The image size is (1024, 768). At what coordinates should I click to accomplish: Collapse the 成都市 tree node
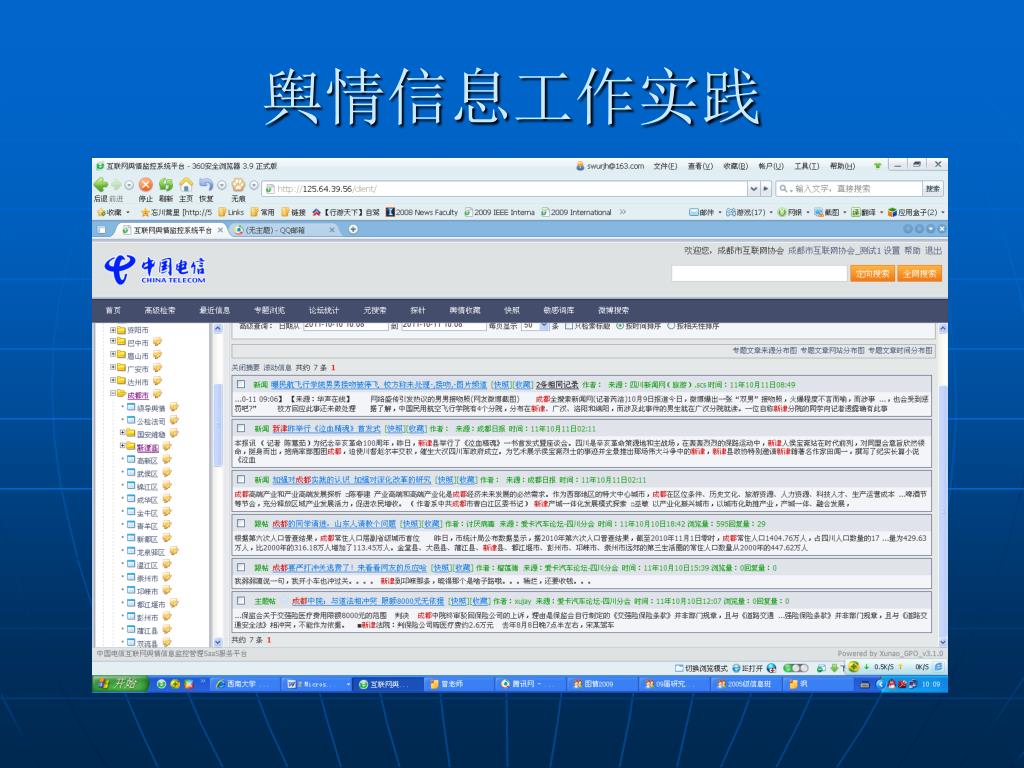click(113, 393)
